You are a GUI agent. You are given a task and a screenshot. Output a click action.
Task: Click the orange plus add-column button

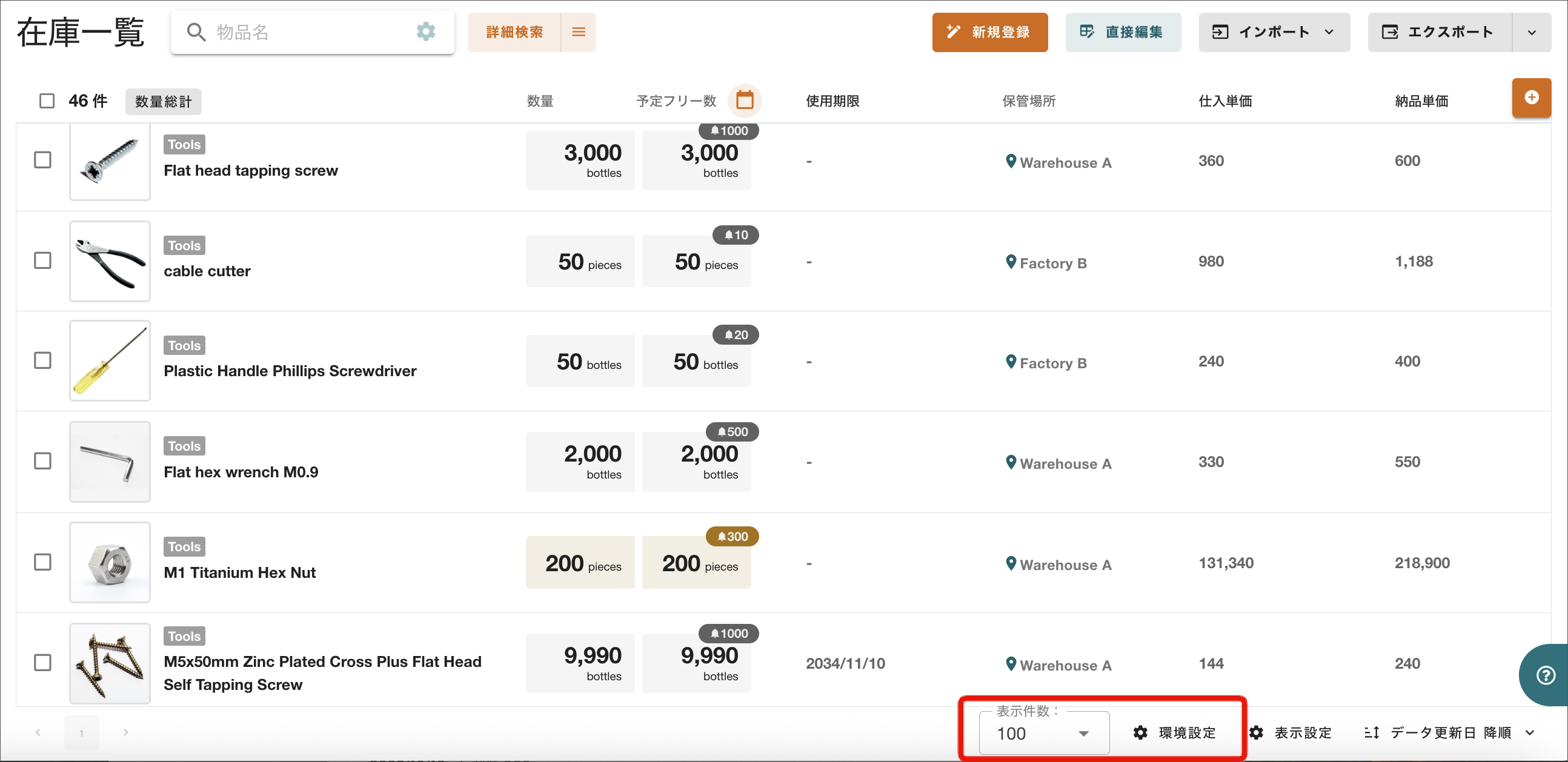tap(1531, 98)
